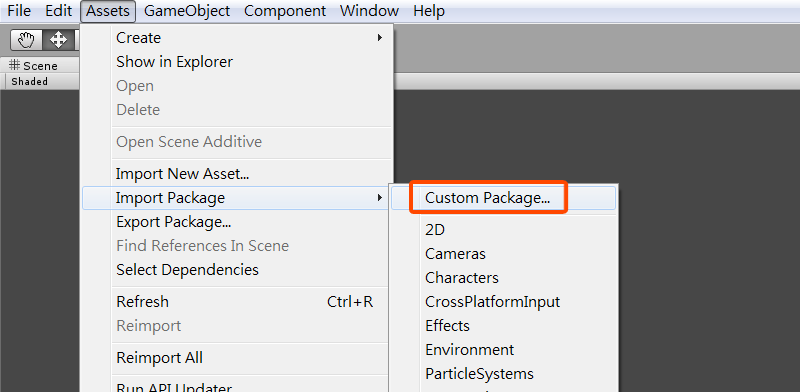Open the Help menu
This screenshot has height=392, width=800.
pyautogui.click(x=429, y=11)
